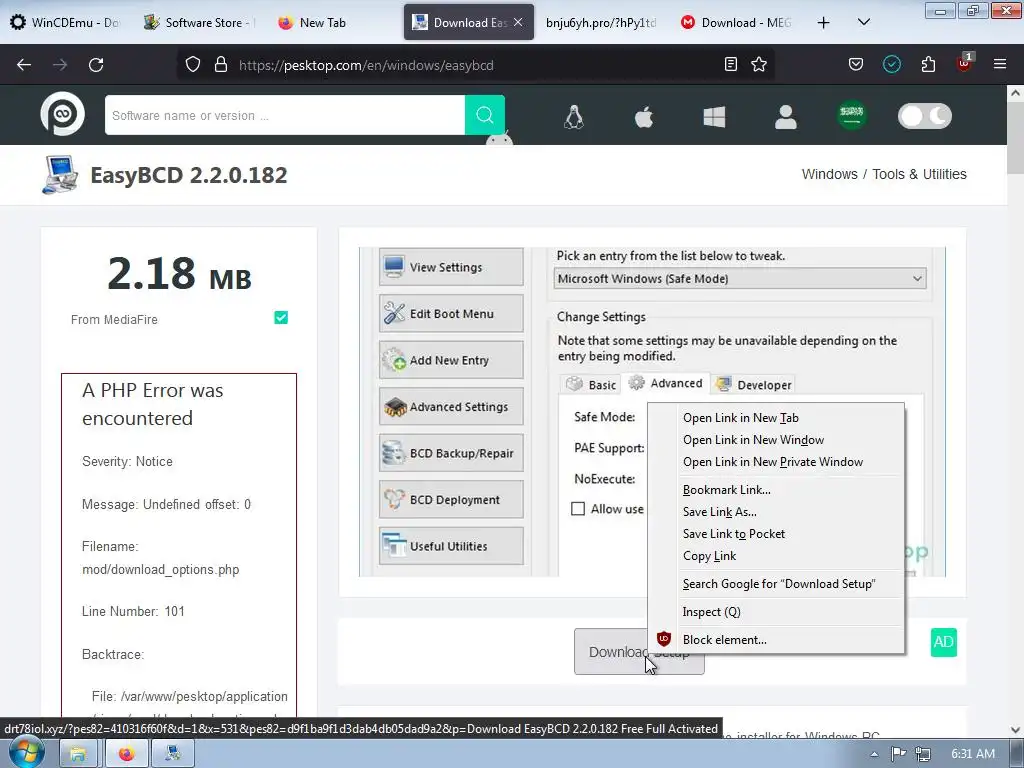Image resolution: width=1024 pixels, height=768 pixels.
Task: Click the Action Center flag tray icon
Action: pyautogui.click(x=899, y=754)
